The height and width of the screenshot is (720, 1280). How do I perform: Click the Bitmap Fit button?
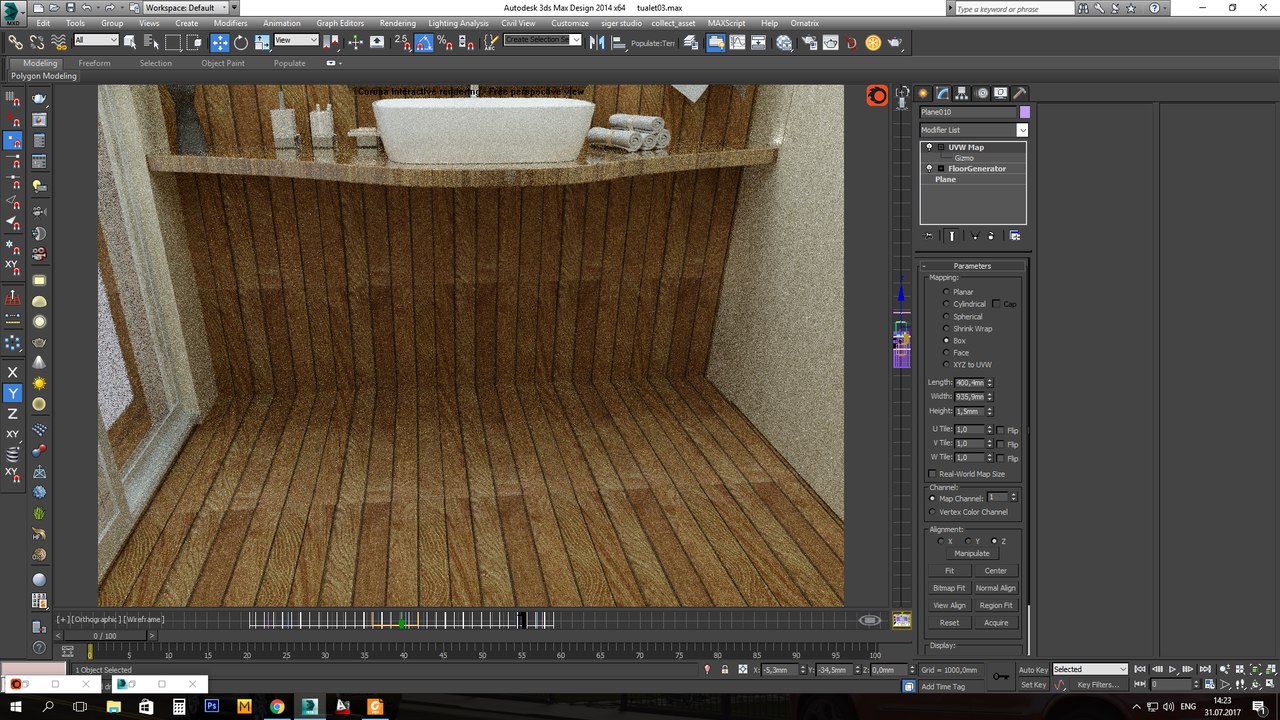[x=949, y=588]
